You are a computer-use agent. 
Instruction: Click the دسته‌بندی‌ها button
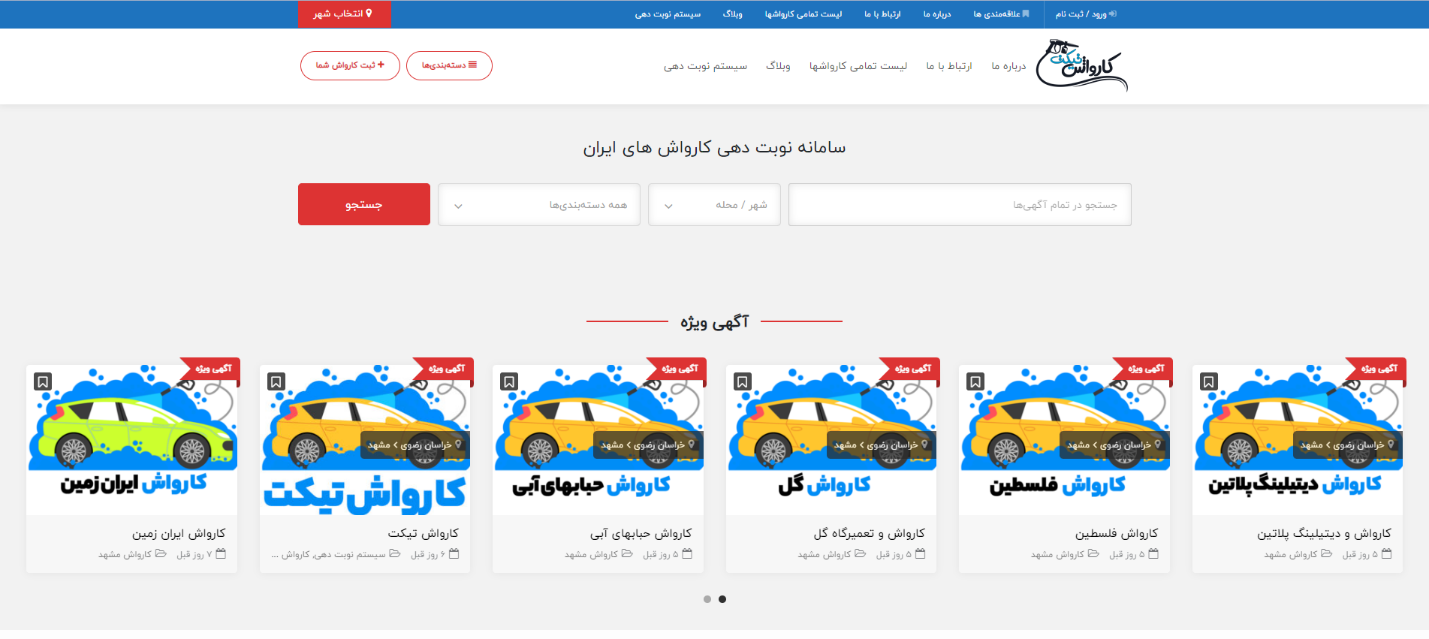tap(449, 65)
